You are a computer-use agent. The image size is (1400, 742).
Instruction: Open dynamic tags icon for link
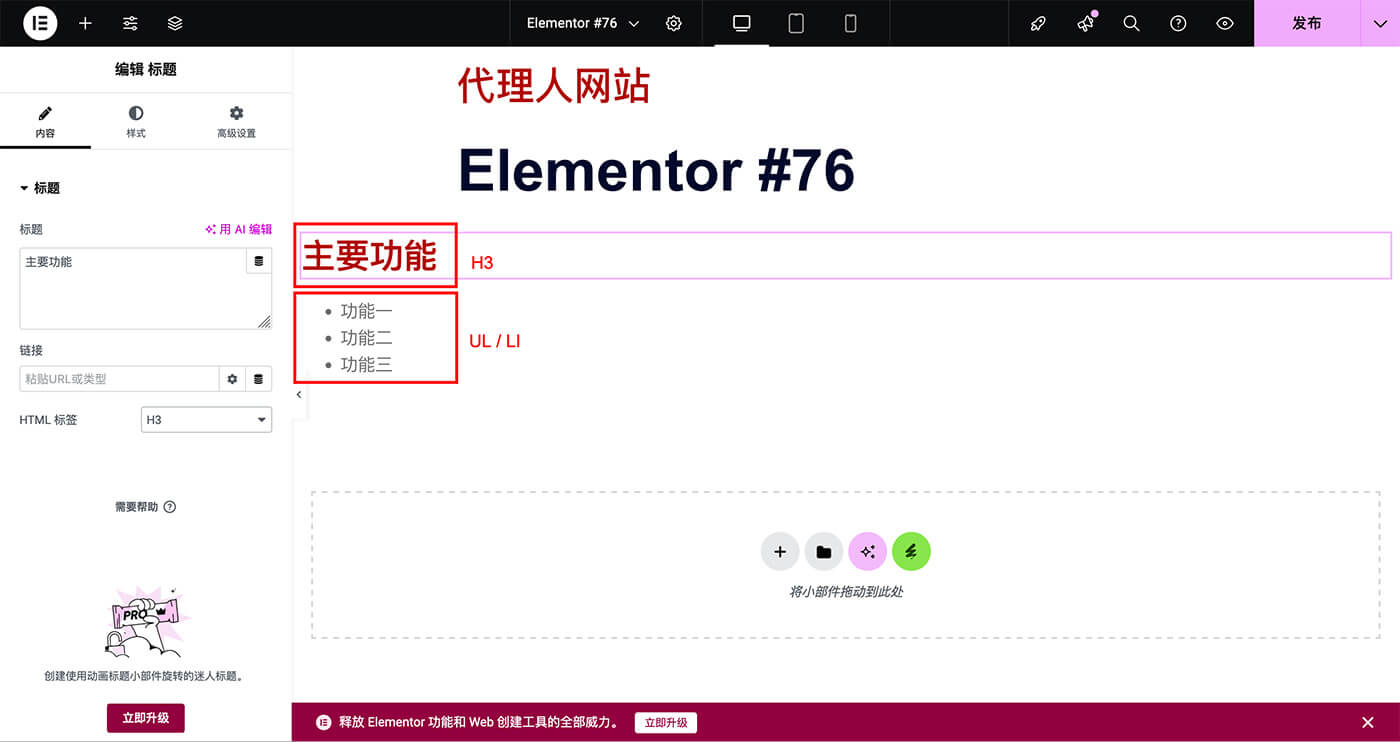(259, 379)
